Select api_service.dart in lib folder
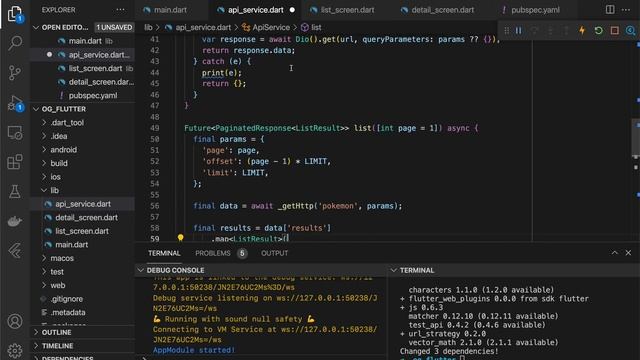 pos(83,204)
